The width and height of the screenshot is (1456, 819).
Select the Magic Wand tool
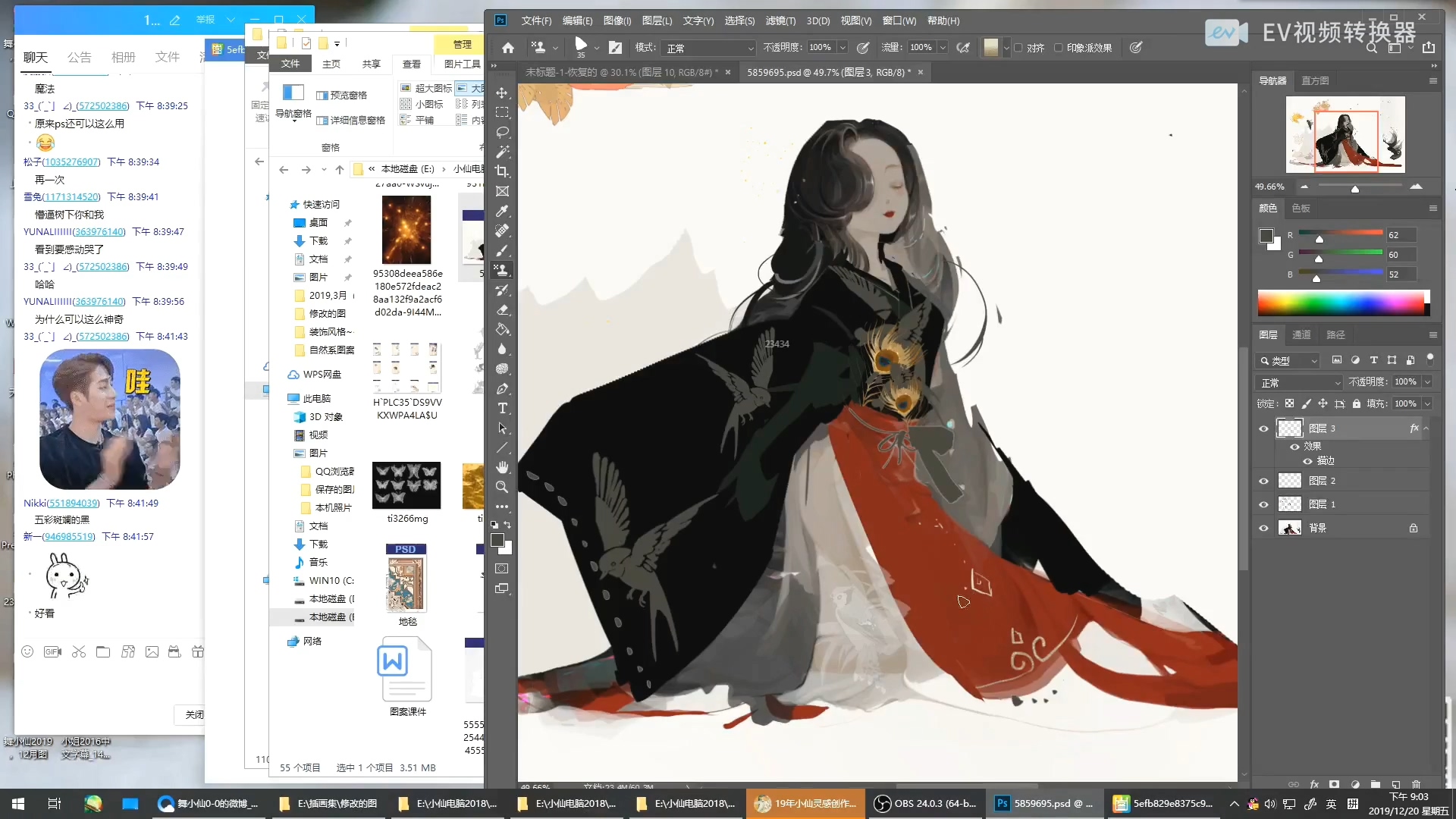tap(502, 152)
